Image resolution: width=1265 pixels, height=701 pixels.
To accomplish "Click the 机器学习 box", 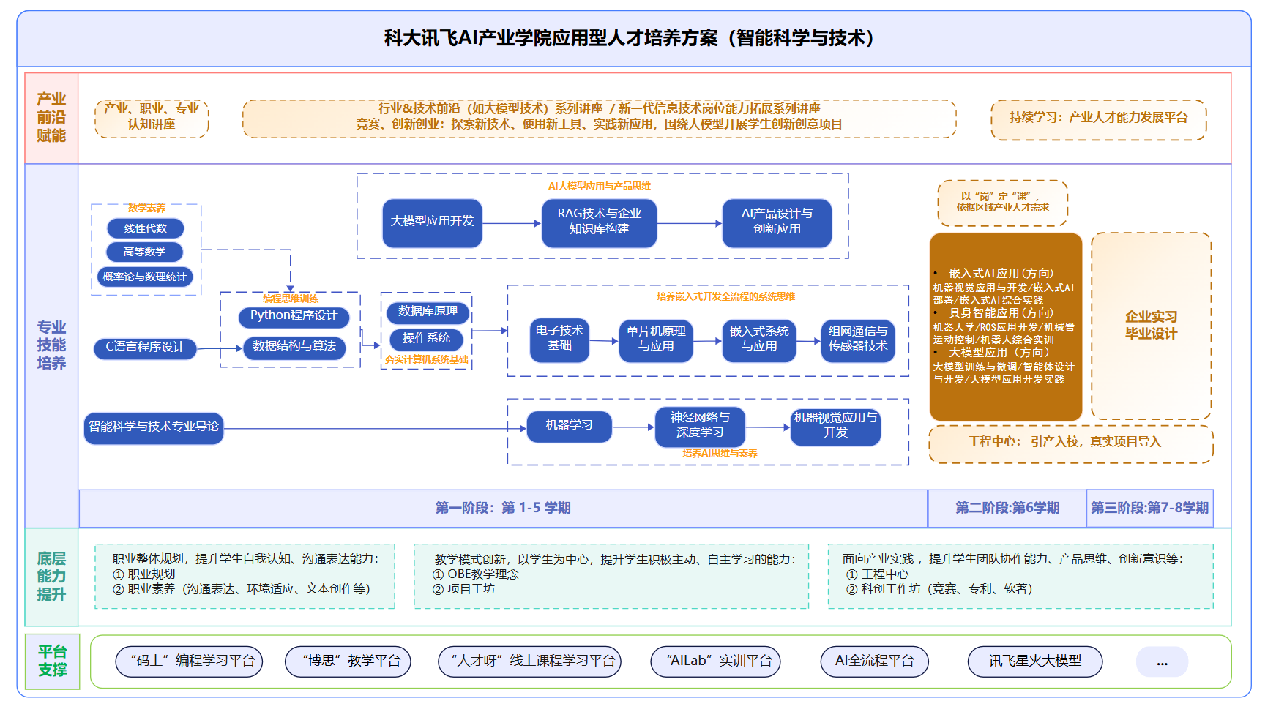I will tap(569, 427).
